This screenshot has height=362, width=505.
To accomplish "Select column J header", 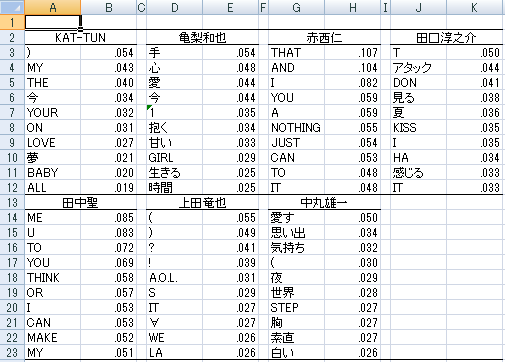I will [x=418, y=7].
